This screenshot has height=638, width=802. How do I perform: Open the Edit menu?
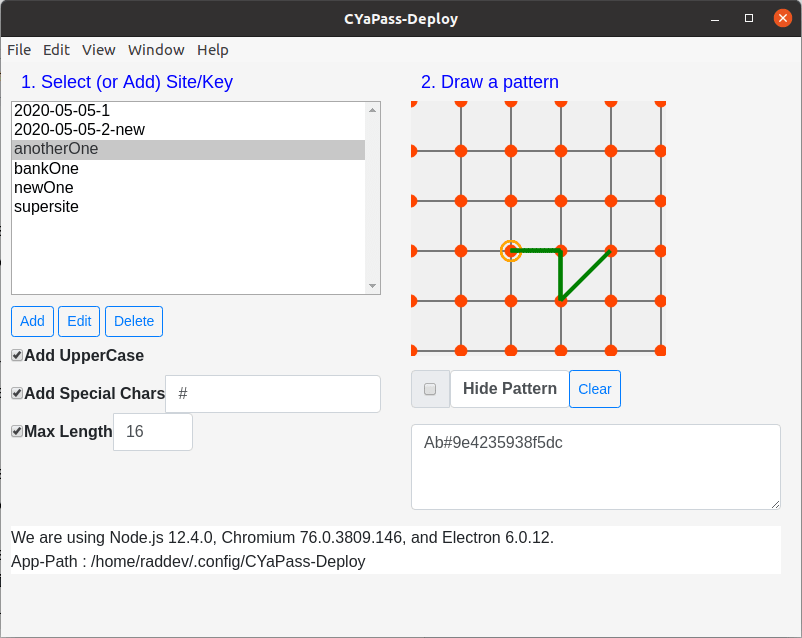point(56,50)
